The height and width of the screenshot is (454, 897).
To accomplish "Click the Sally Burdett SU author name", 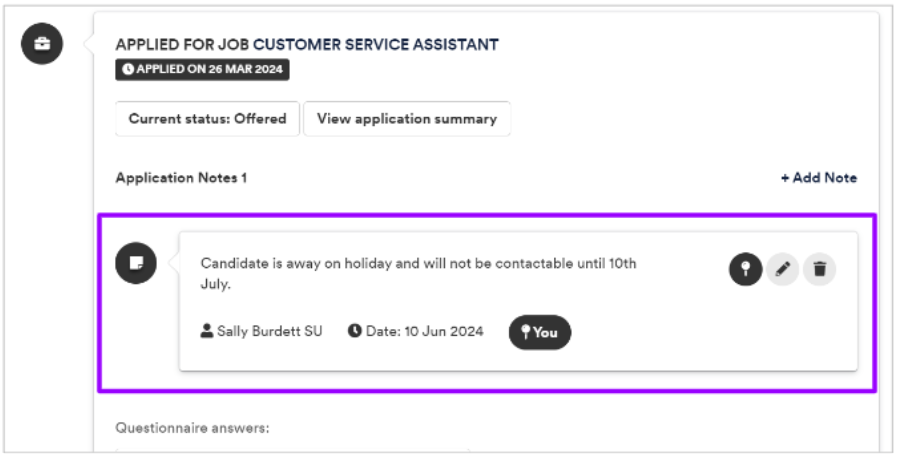I will click(269, 331).
